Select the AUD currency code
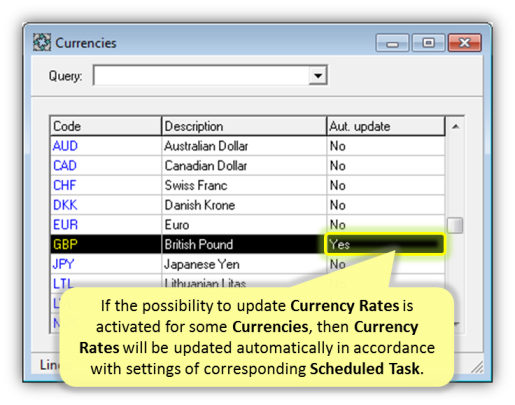 [65, 146]
